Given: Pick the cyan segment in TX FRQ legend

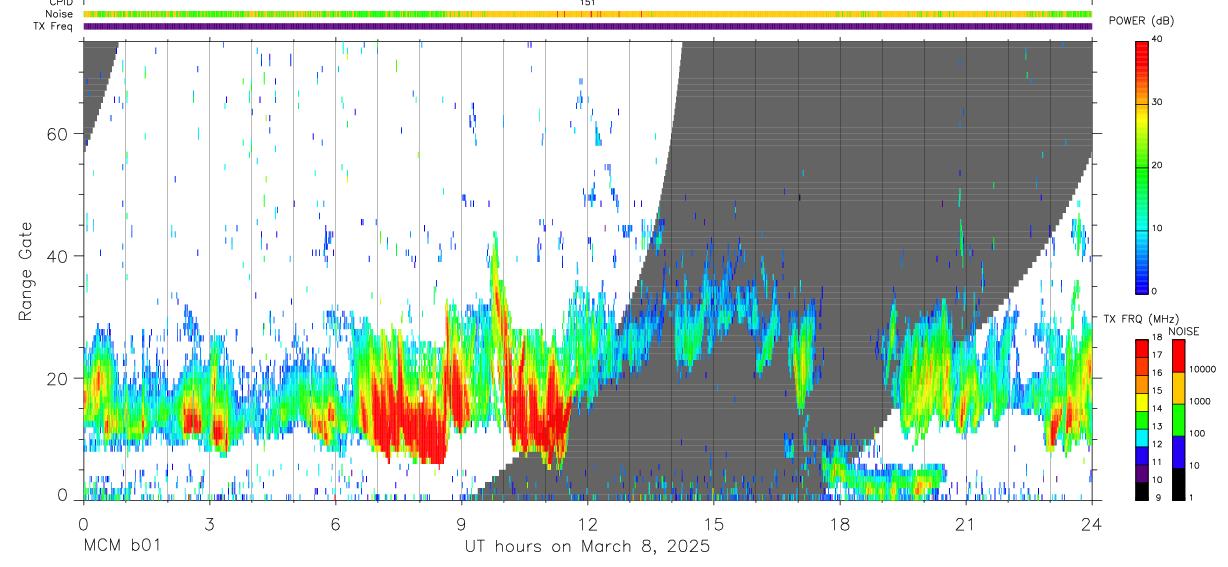Looking at the screenshot, I should click(1142, 436).
